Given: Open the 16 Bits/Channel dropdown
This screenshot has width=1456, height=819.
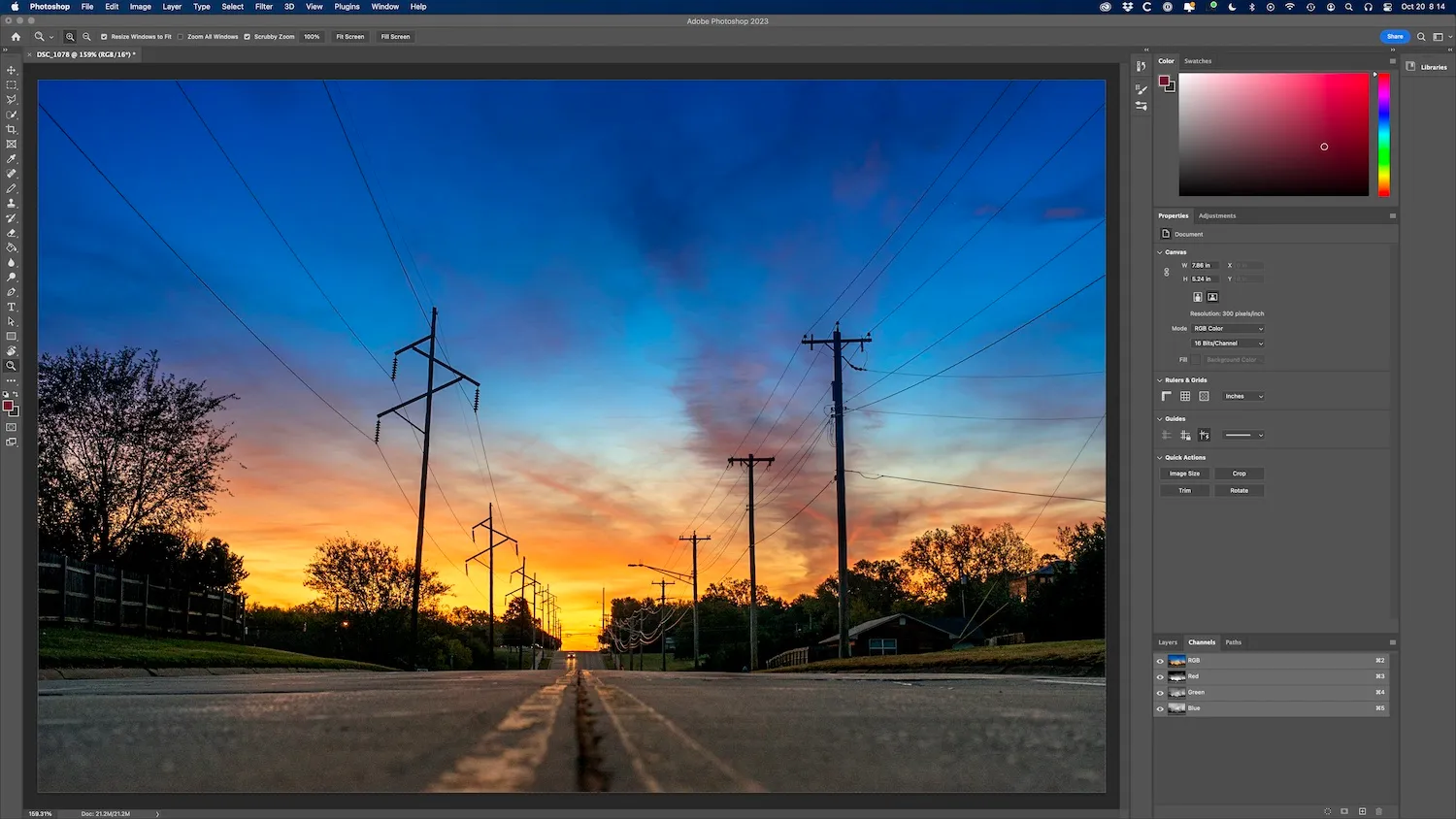Looking at the screenshot, I should [x=1228, y=344].
